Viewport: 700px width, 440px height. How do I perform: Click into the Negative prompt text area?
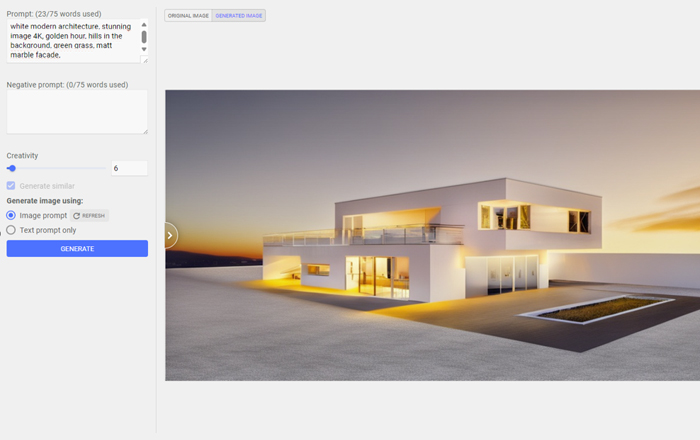pos(76,111)
